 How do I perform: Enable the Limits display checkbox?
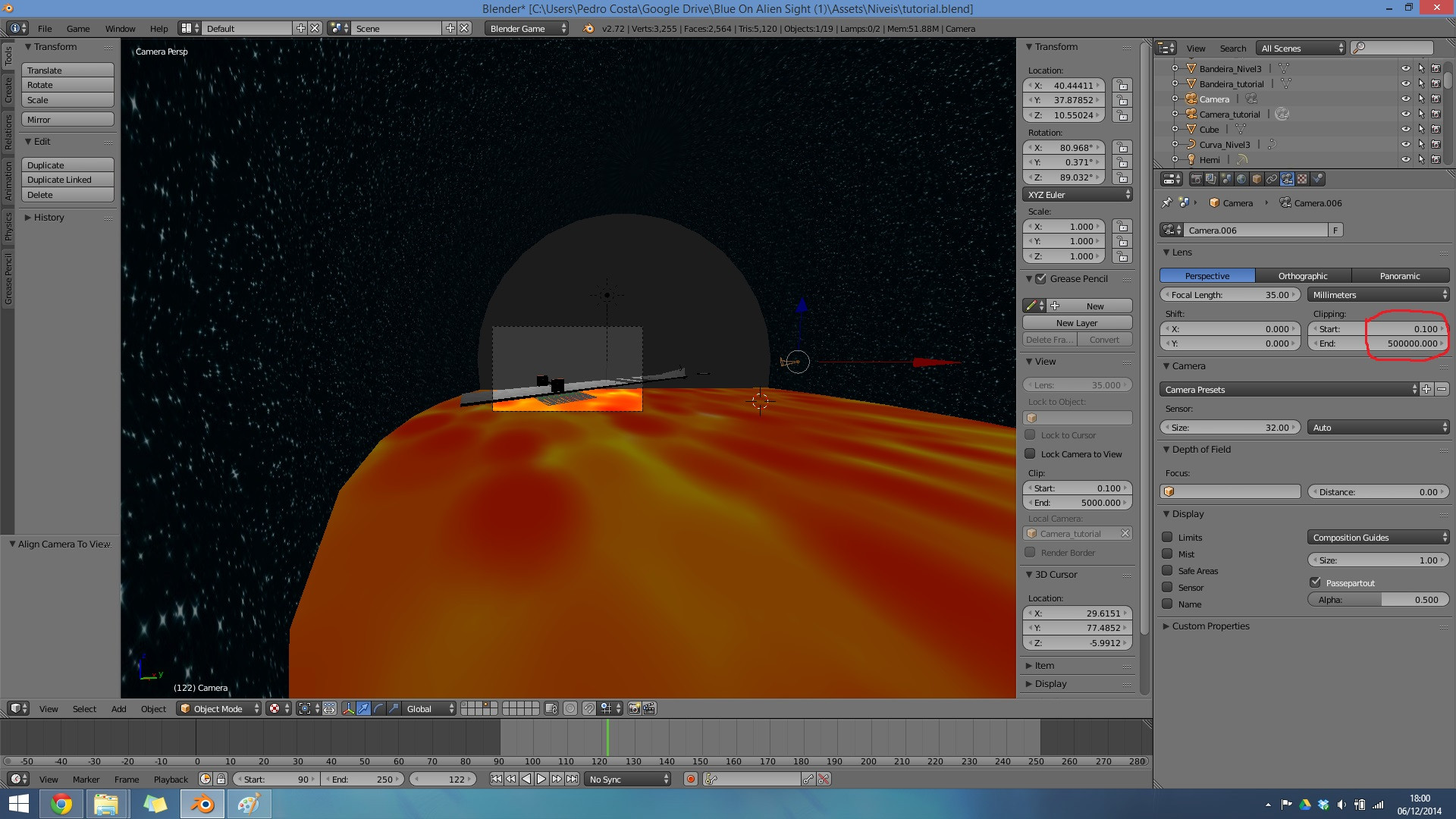point(1167,537)
